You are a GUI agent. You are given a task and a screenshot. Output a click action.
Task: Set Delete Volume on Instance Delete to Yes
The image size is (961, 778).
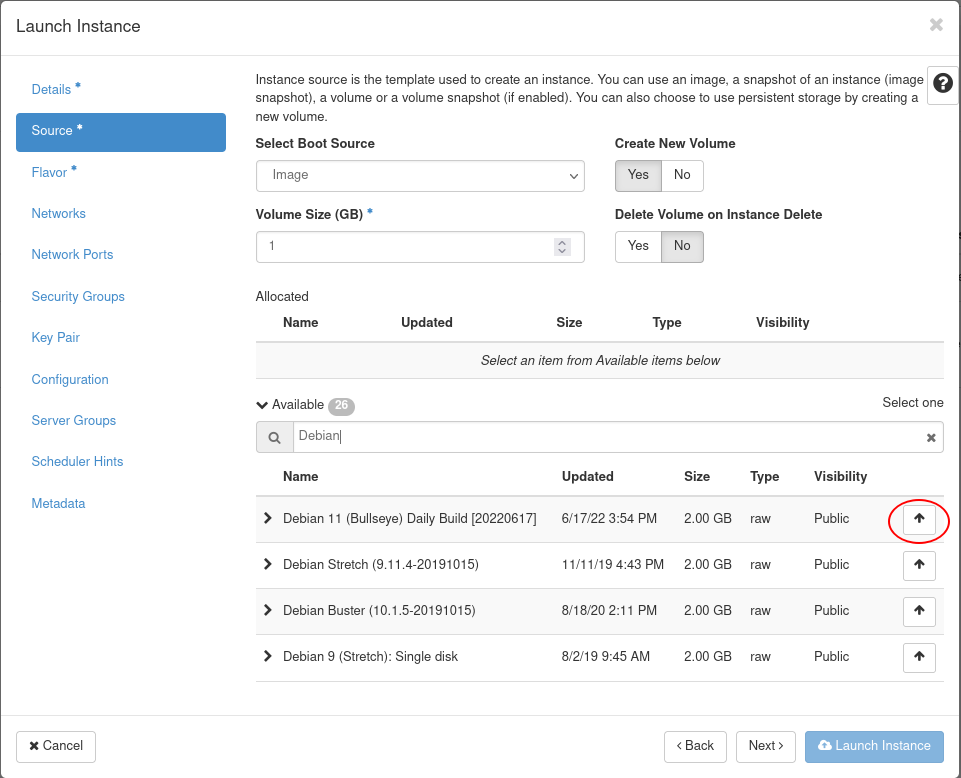(x=638, y=246)
